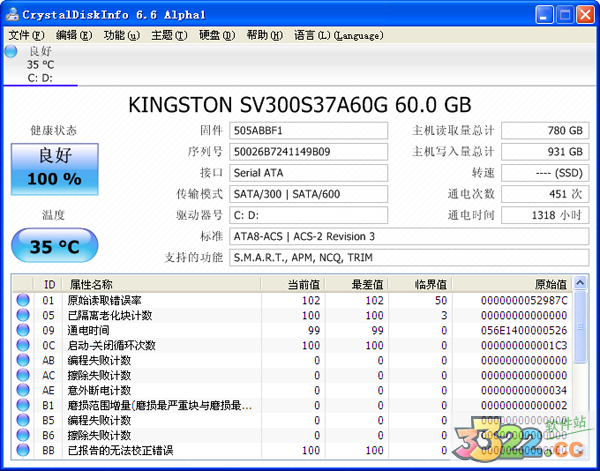The width and height of the screenshot is (600, 471).
Task: Click the 临界值 column header
Action: (420, 284)
